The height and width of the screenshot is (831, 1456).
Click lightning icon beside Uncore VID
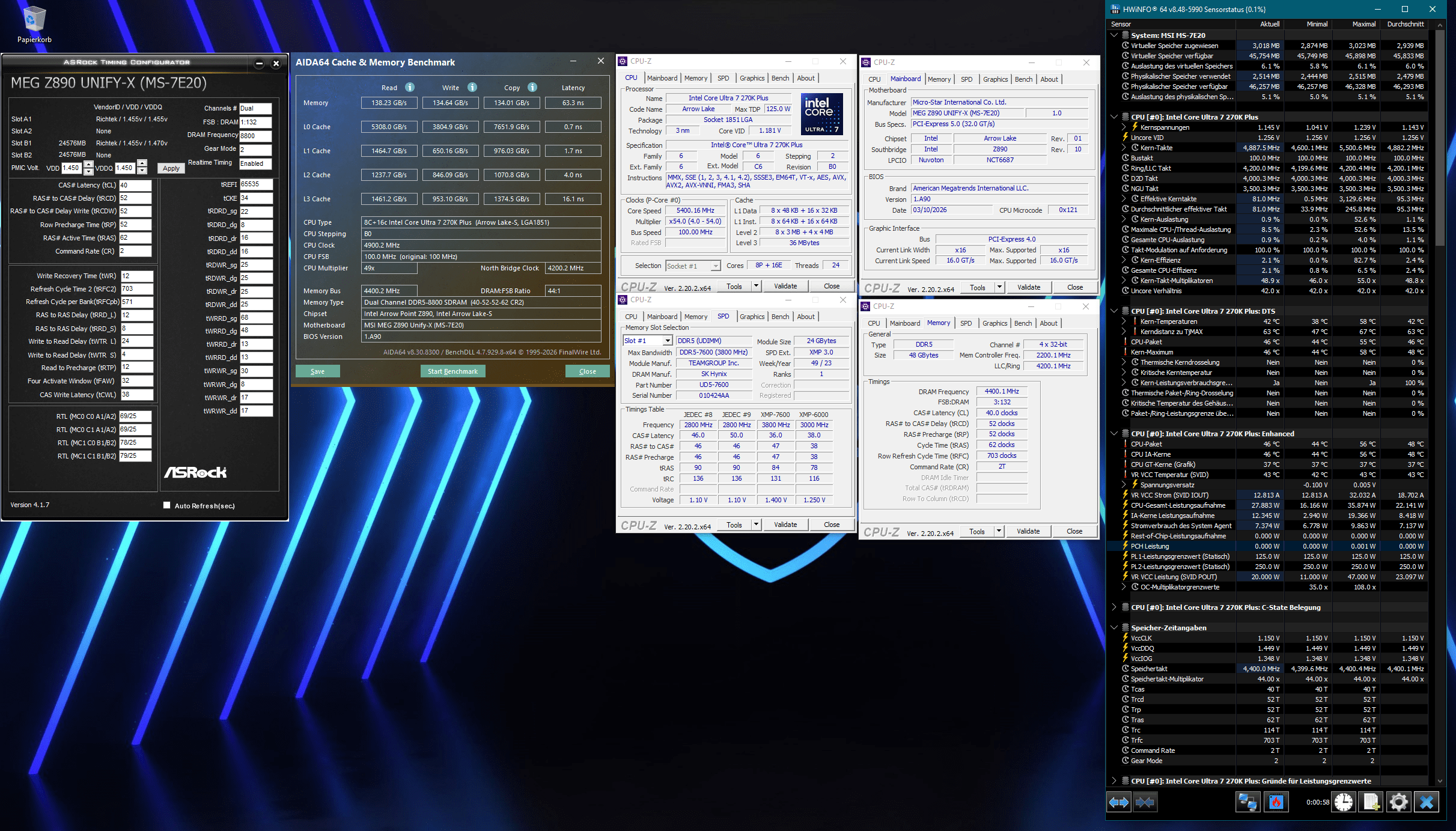(1125, 138)
